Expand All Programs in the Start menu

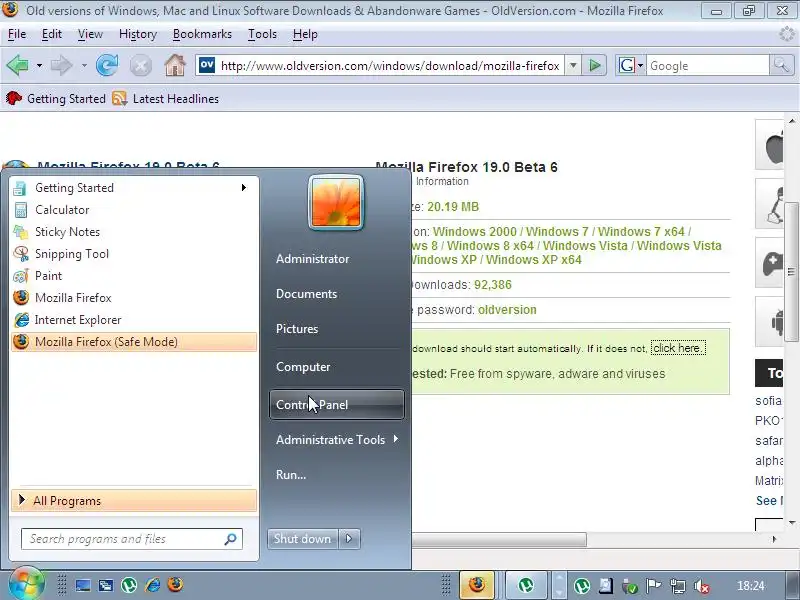click(x=134, y=501)
